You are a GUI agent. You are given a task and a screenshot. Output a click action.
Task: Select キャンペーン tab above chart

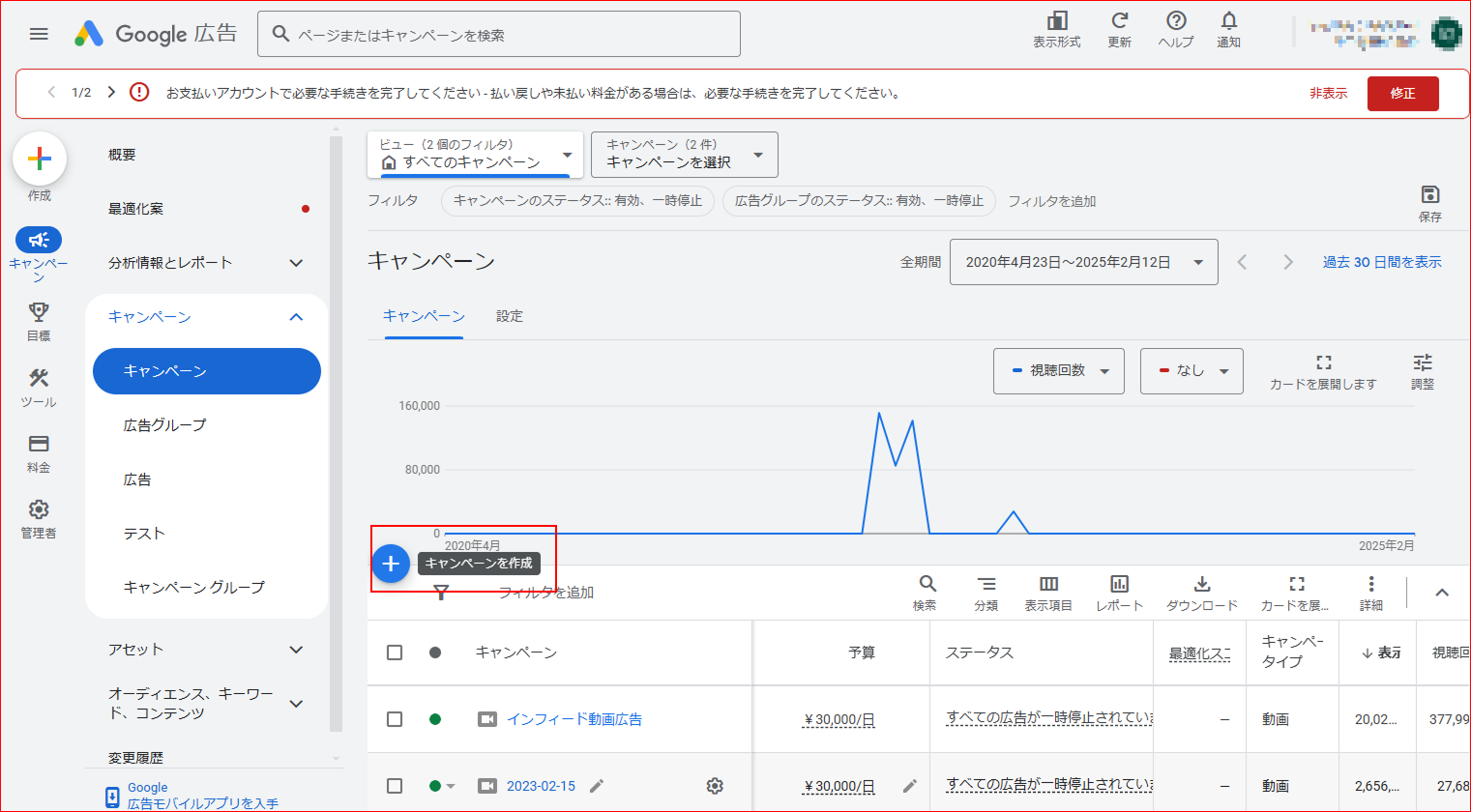coord(424,316)
